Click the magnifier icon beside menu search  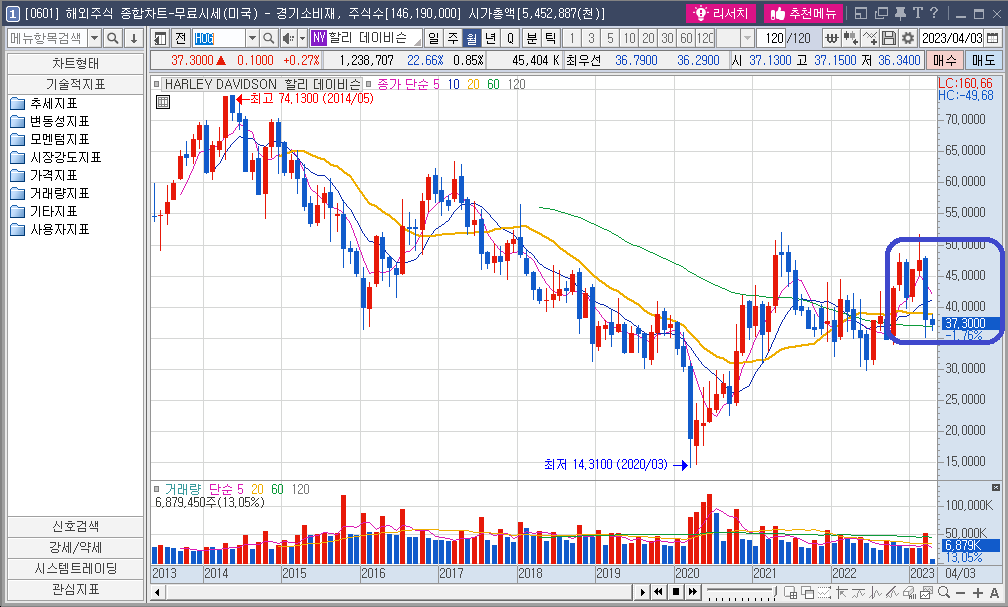click(112, 38)
